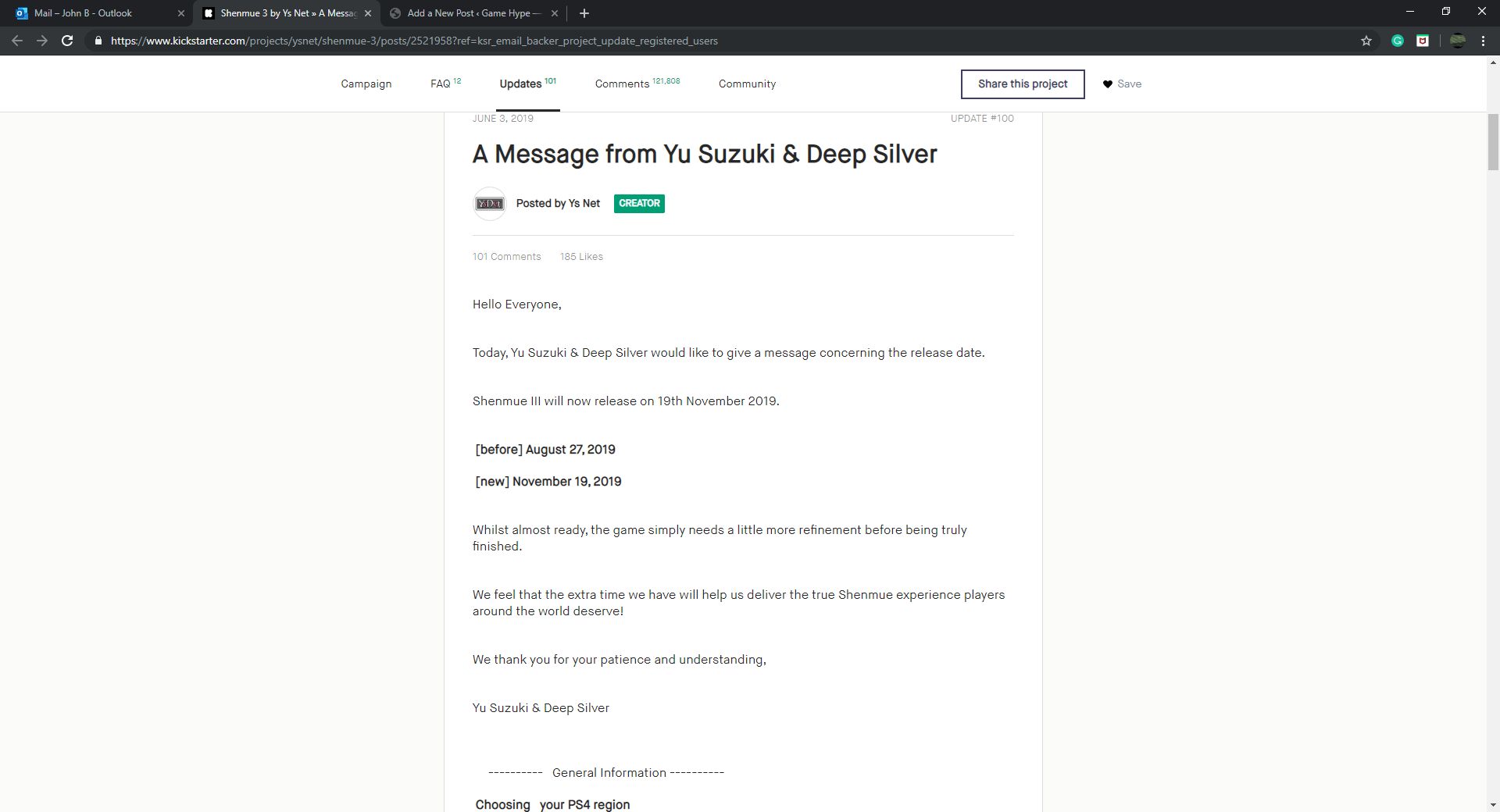Viewport: 1500px width, 812px height.
Task: Click the 'Hello Everyone,' greeting
Action: click(x=517, y=304)
